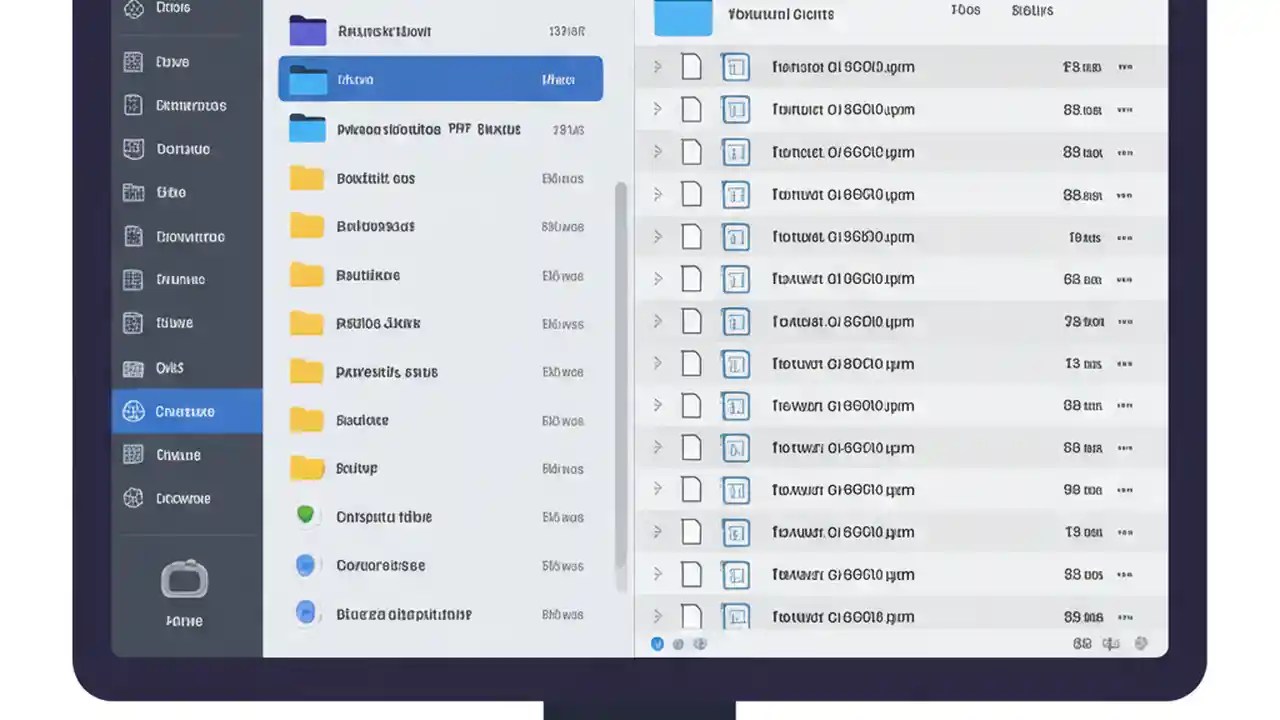
Task: Click the blue status dot at bottom left
Action: [657, 644]
